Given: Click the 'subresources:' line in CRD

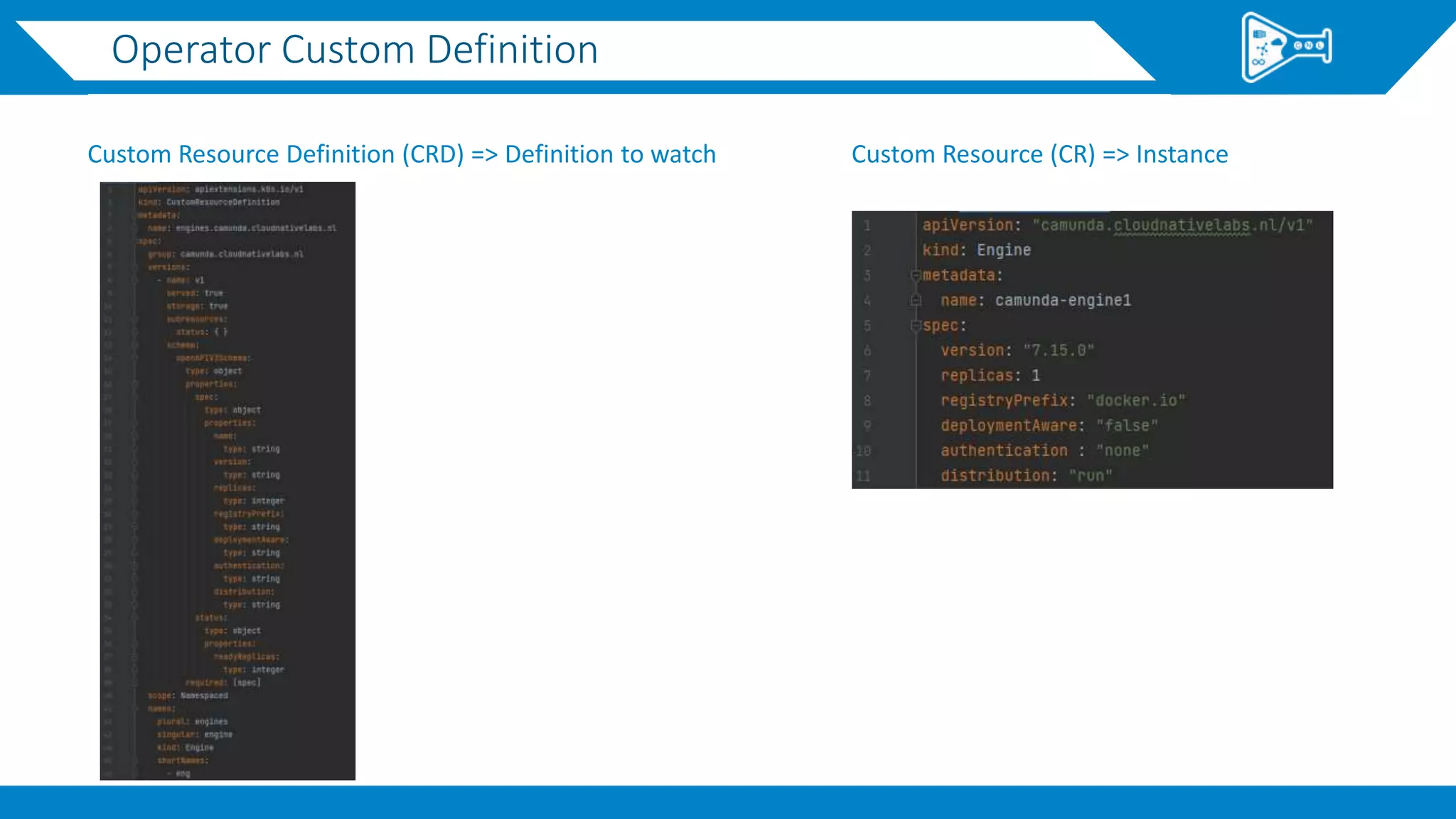Looking at the screenshot, I should coord(197,319).
